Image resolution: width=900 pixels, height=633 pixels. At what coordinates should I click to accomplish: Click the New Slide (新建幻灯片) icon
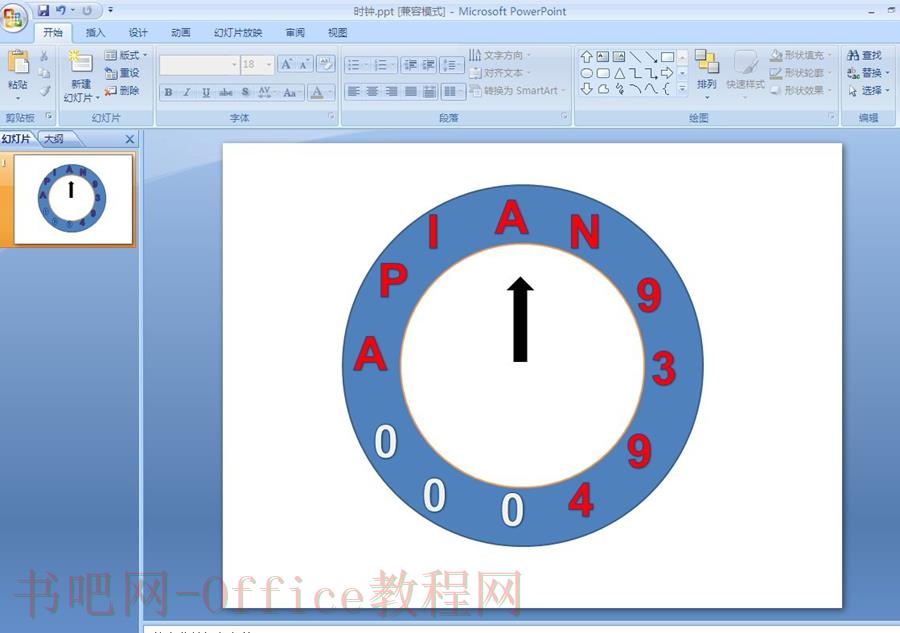80,61
